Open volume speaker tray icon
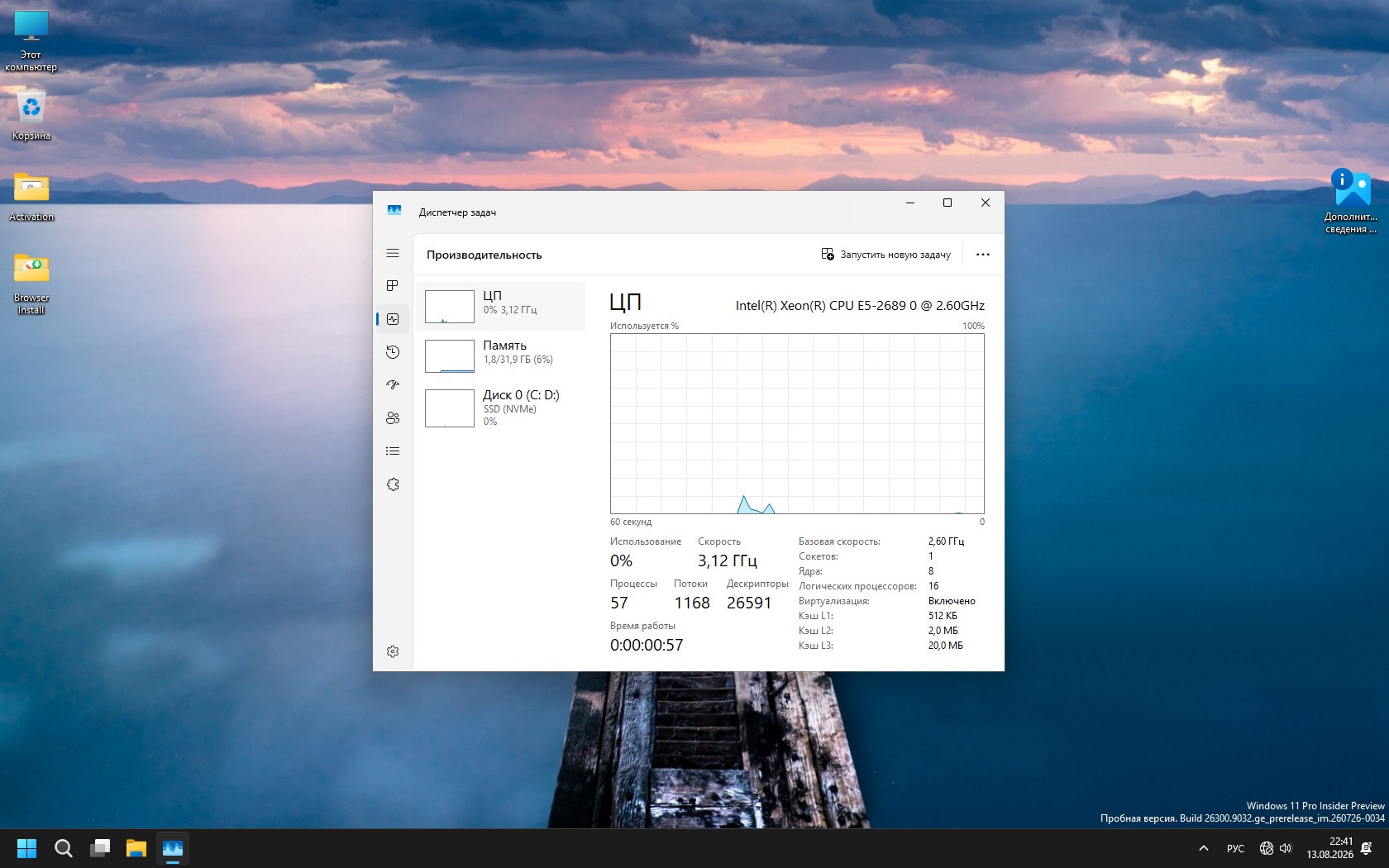The image size is (1389, 868). [1286, 848]
